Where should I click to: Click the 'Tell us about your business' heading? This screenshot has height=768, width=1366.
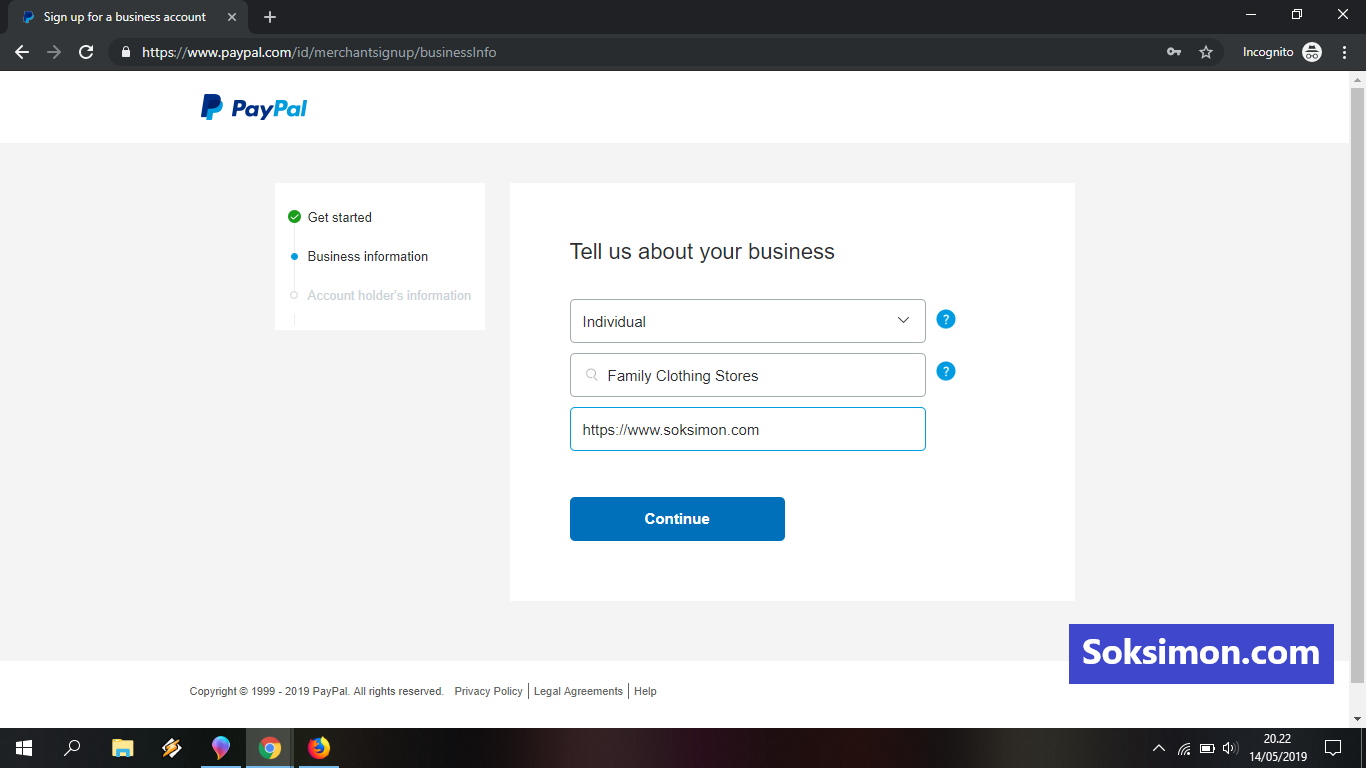pyautogui.click(x=702, y=251)
